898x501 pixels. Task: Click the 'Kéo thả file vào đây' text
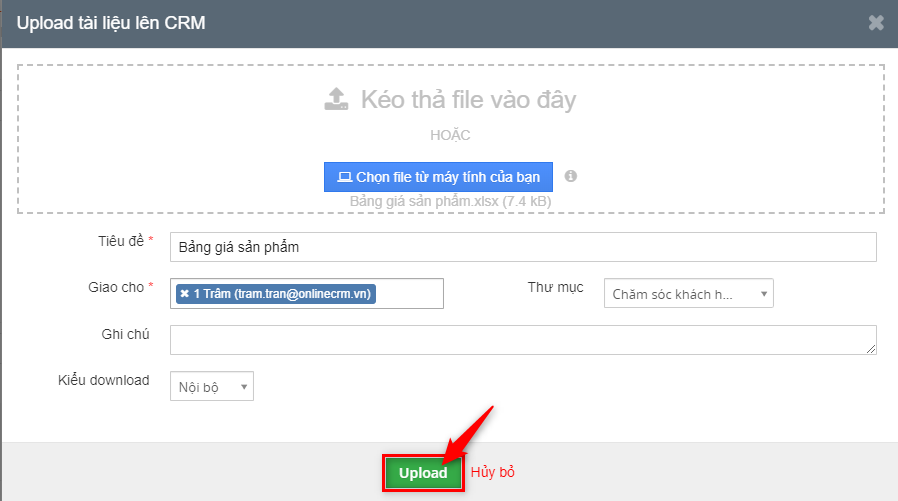pos(467,99)
